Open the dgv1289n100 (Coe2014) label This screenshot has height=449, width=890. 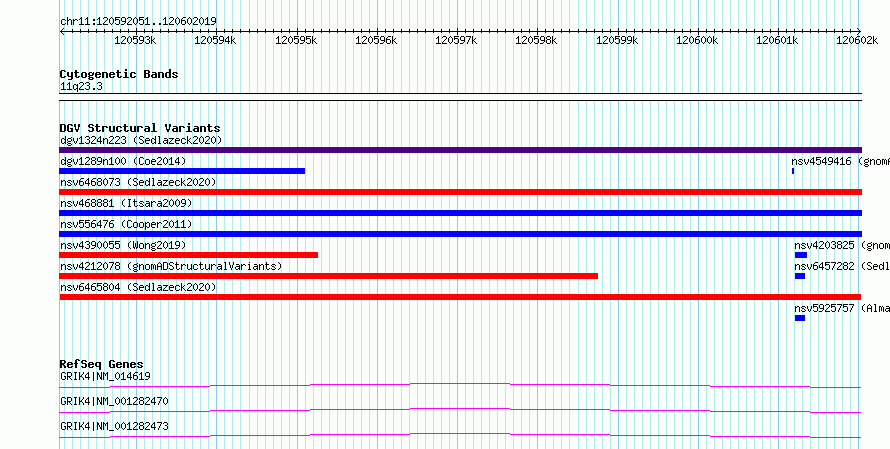point(123,161)
